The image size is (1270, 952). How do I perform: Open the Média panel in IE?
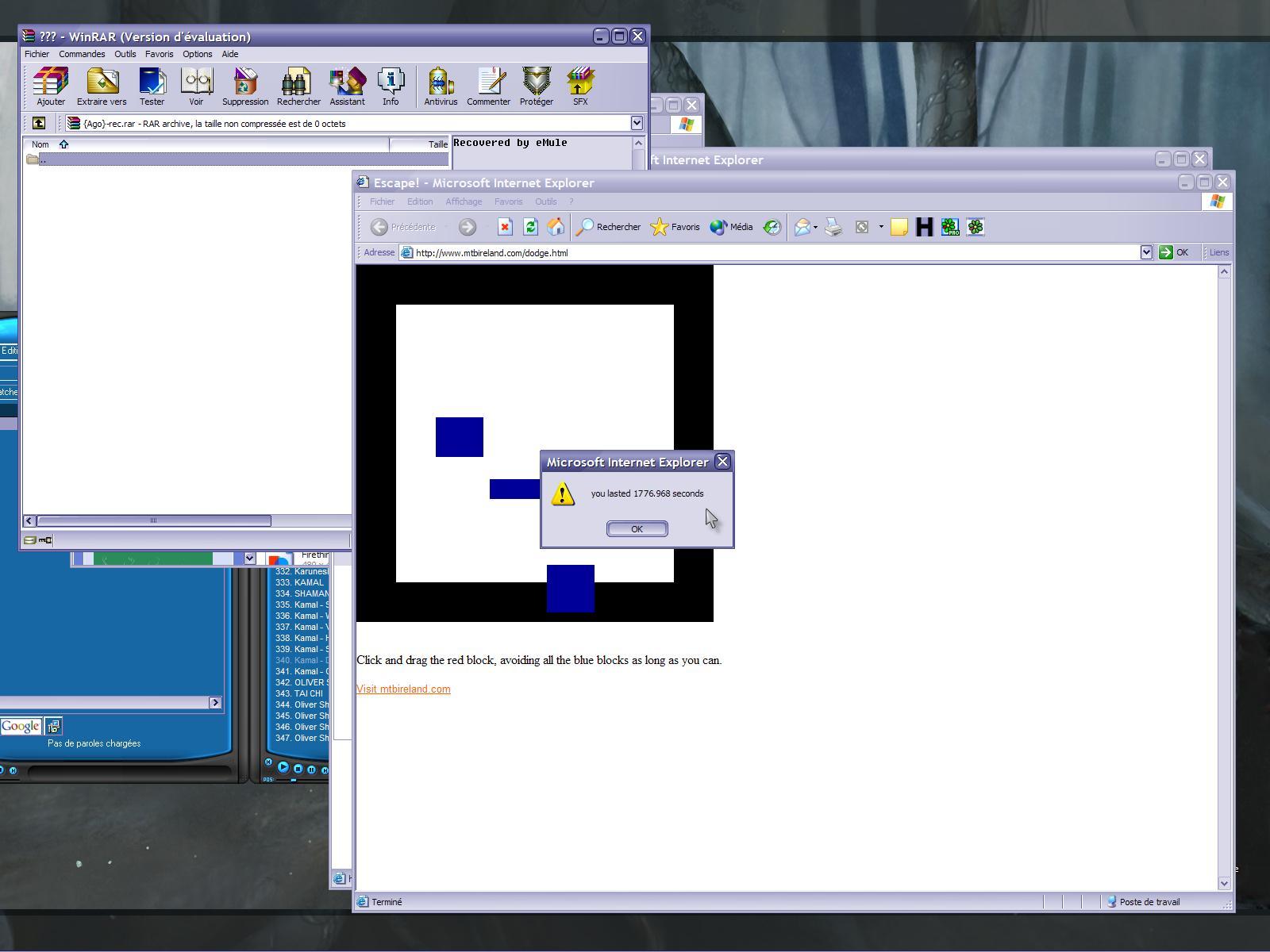(x=731, y=227)
